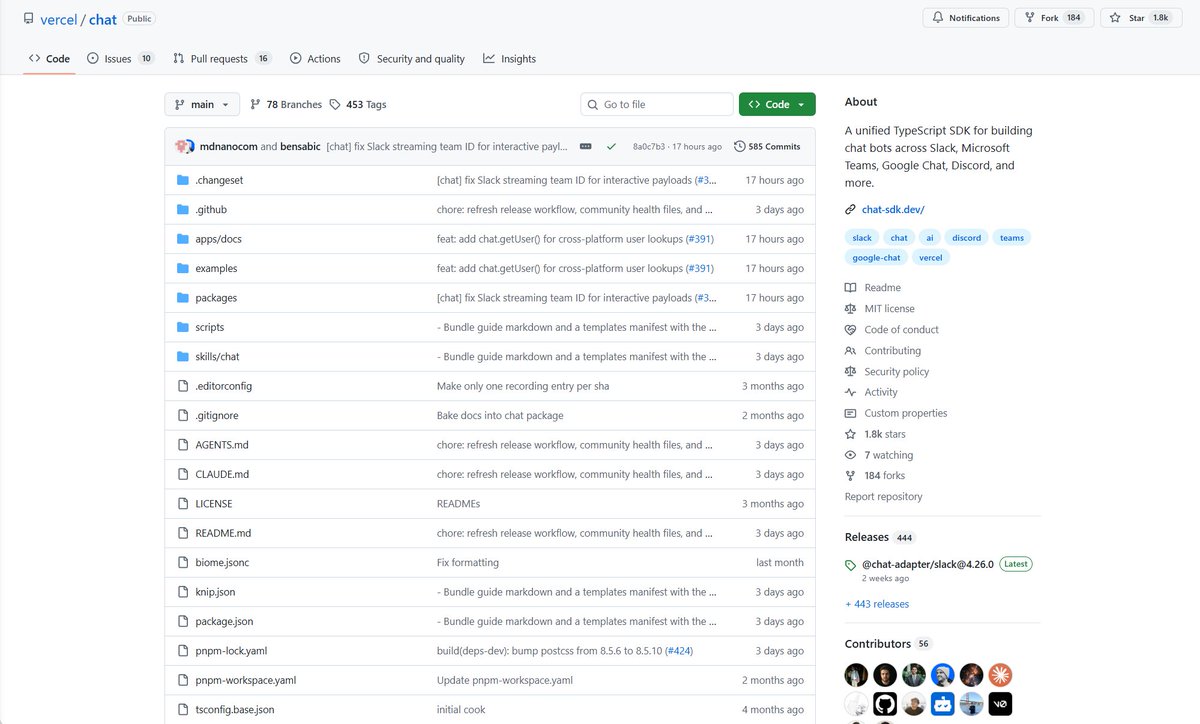
Task: Open the Issues tab
Action: pyautogui.click(x=120, y=59)
